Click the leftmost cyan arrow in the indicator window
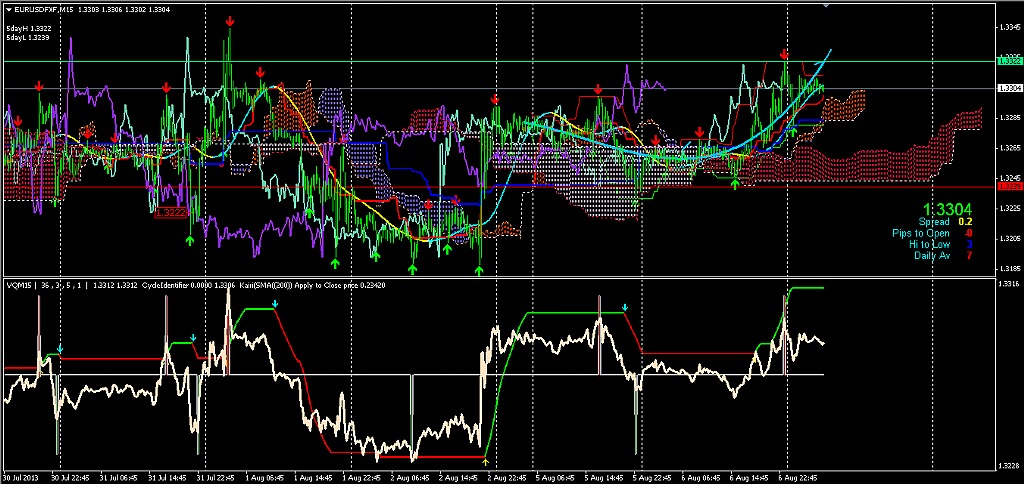The height and width of the screenshot is (484, 1024). pyautogui.click(x=60, y=349)
